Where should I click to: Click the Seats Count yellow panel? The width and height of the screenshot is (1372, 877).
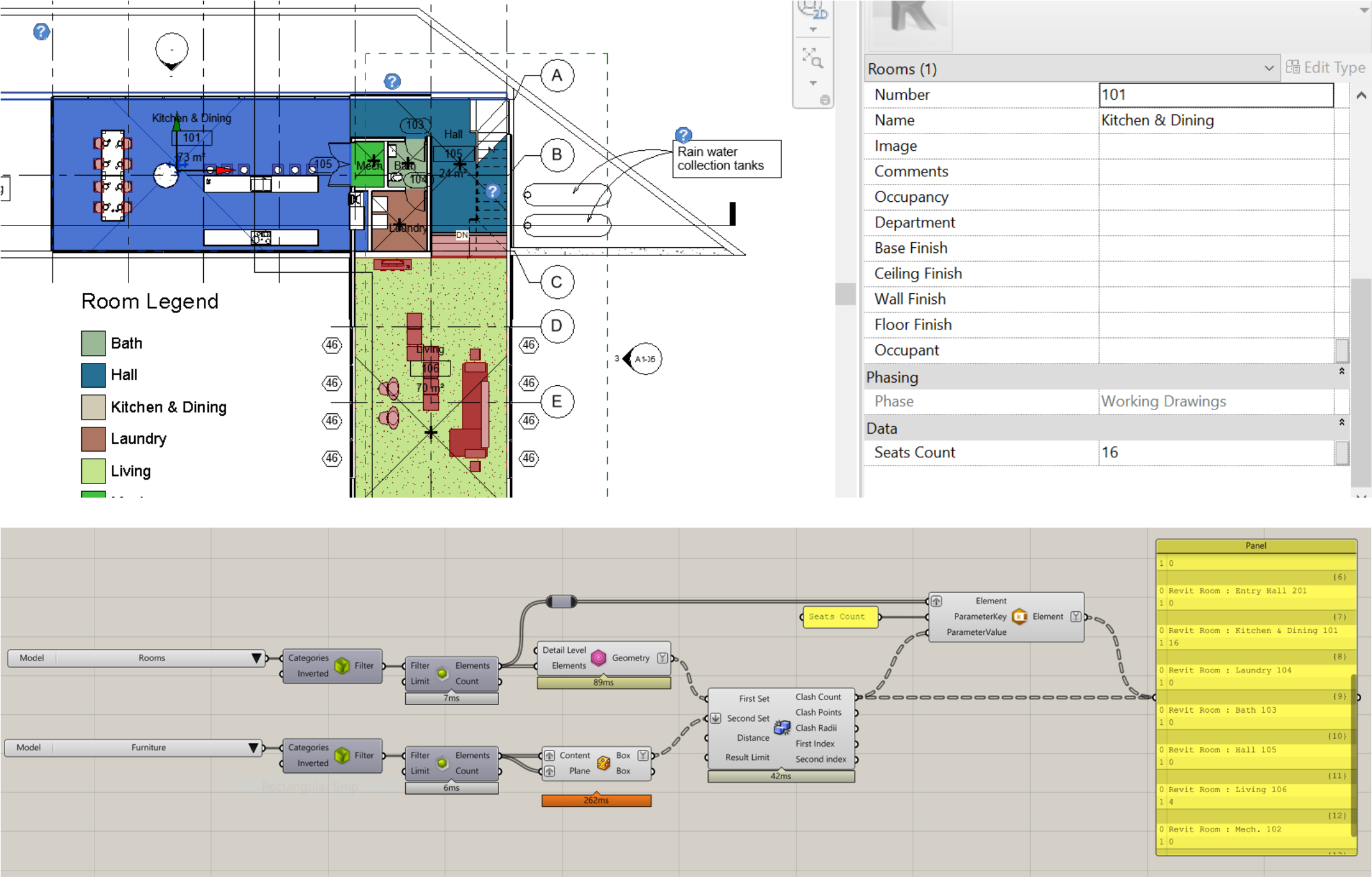840,616
